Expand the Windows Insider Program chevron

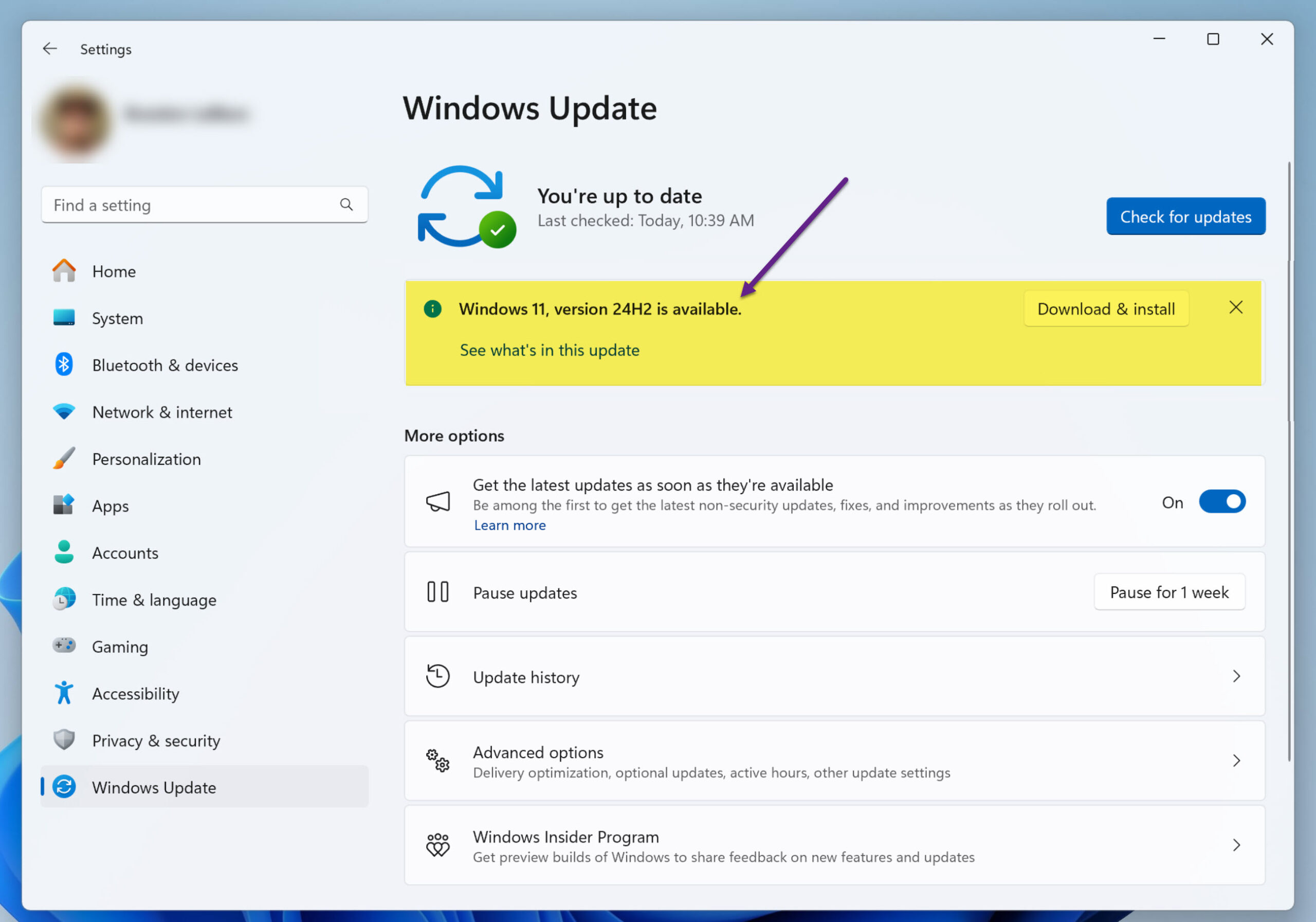(1237, 845)
